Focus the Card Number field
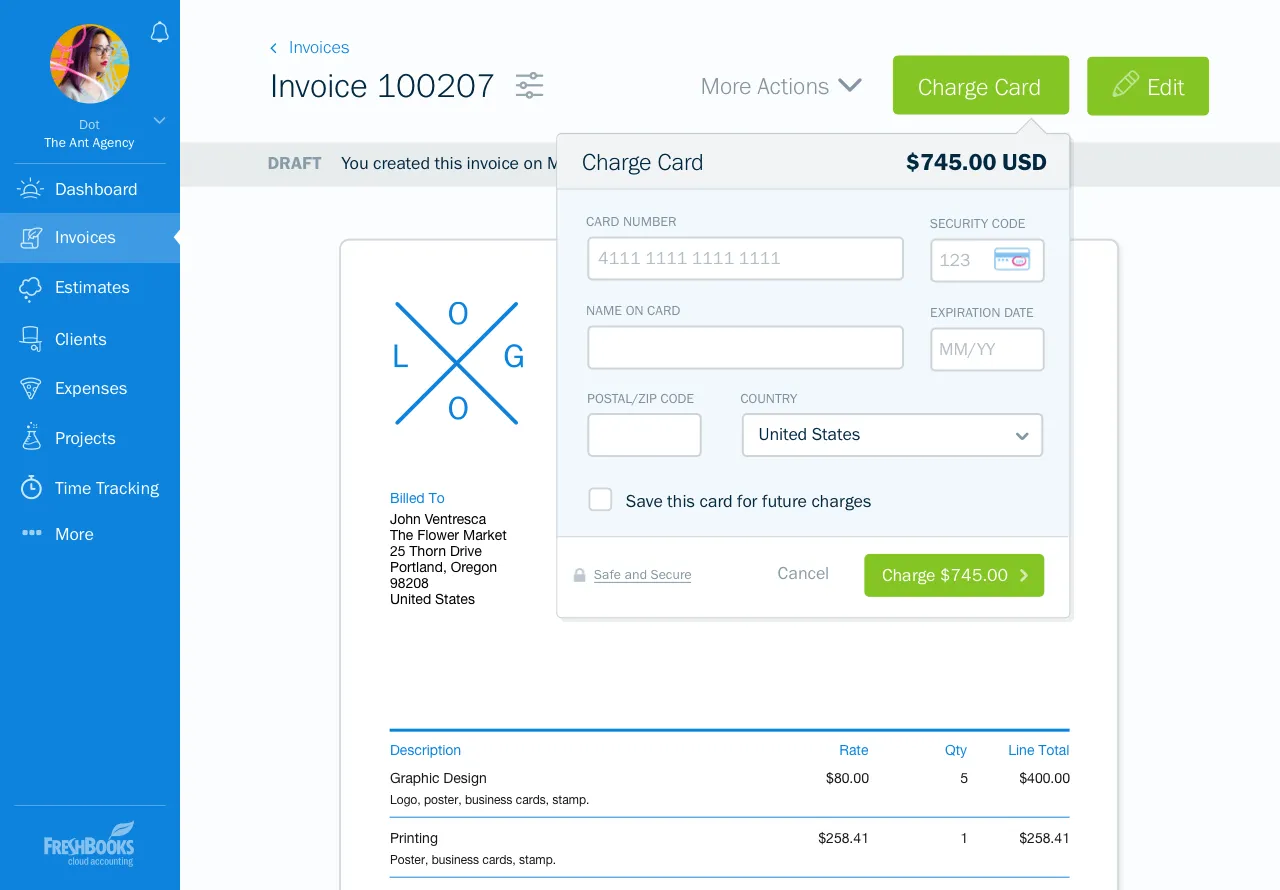 pos(745,259)
